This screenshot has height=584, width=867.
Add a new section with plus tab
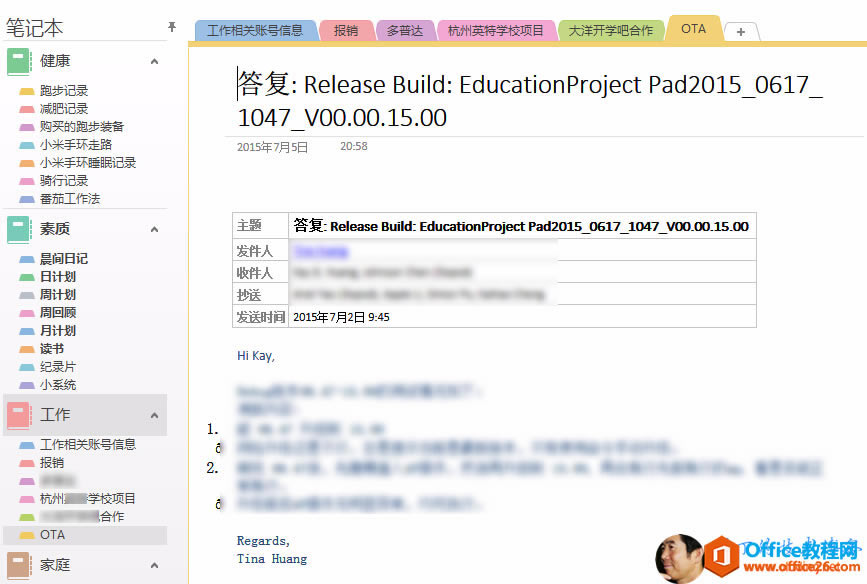pos(741,32)
